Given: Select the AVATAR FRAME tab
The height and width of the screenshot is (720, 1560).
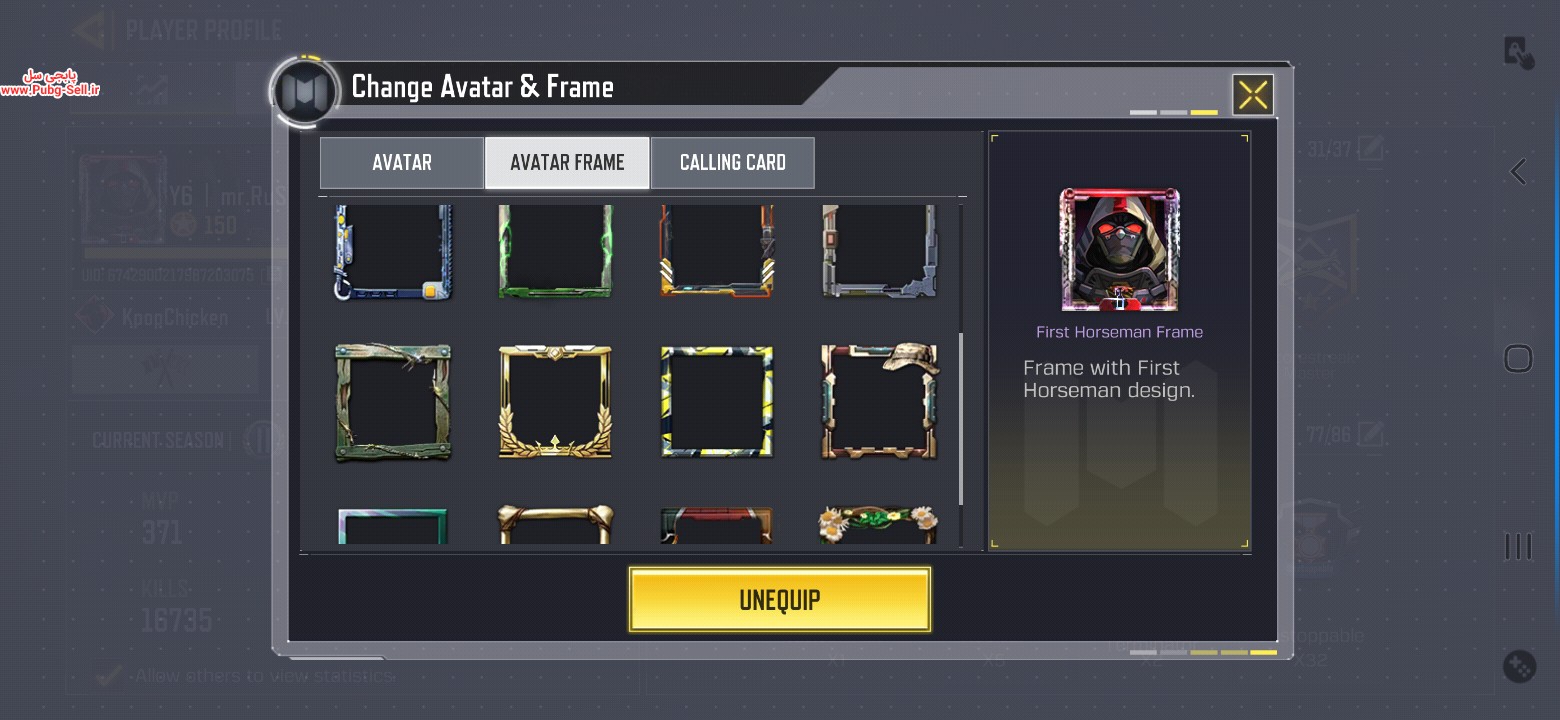Looking at the screenshot, I should point(567,163).
